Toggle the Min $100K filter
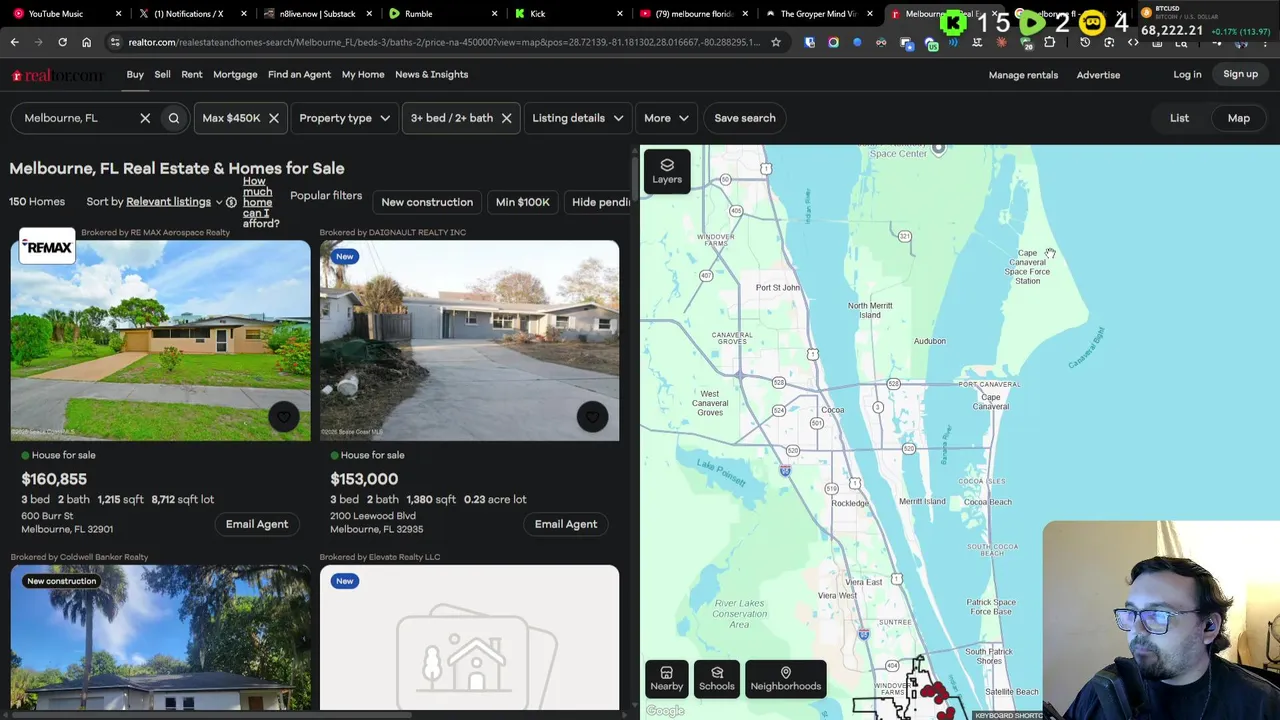1280x720 pixels. [x=522, y=202]
